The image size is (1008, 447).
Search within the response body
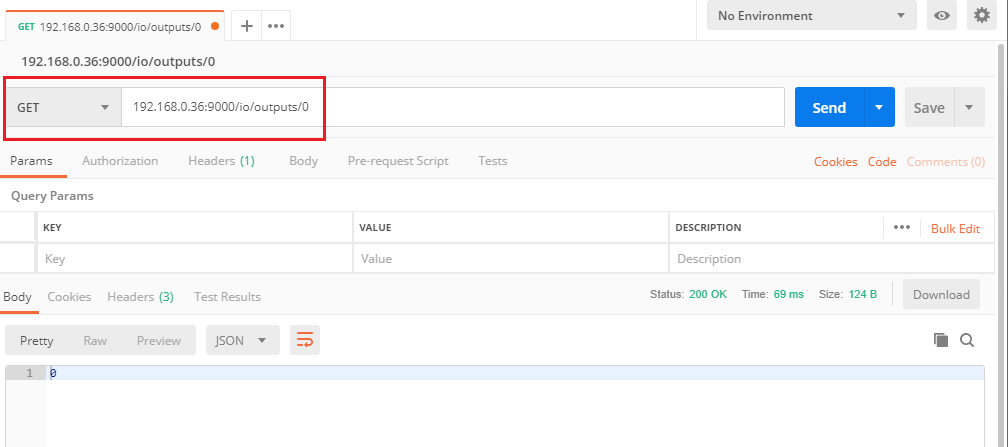[967, 340]
